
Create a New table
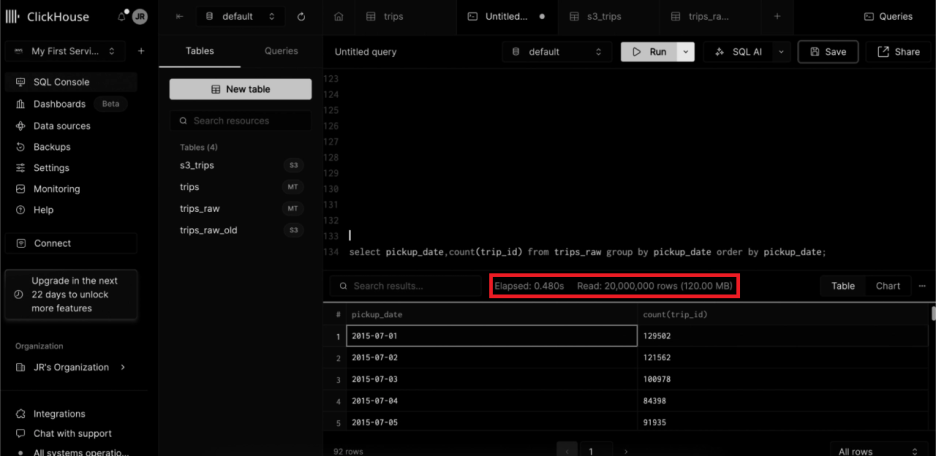(x=241, y=89)
